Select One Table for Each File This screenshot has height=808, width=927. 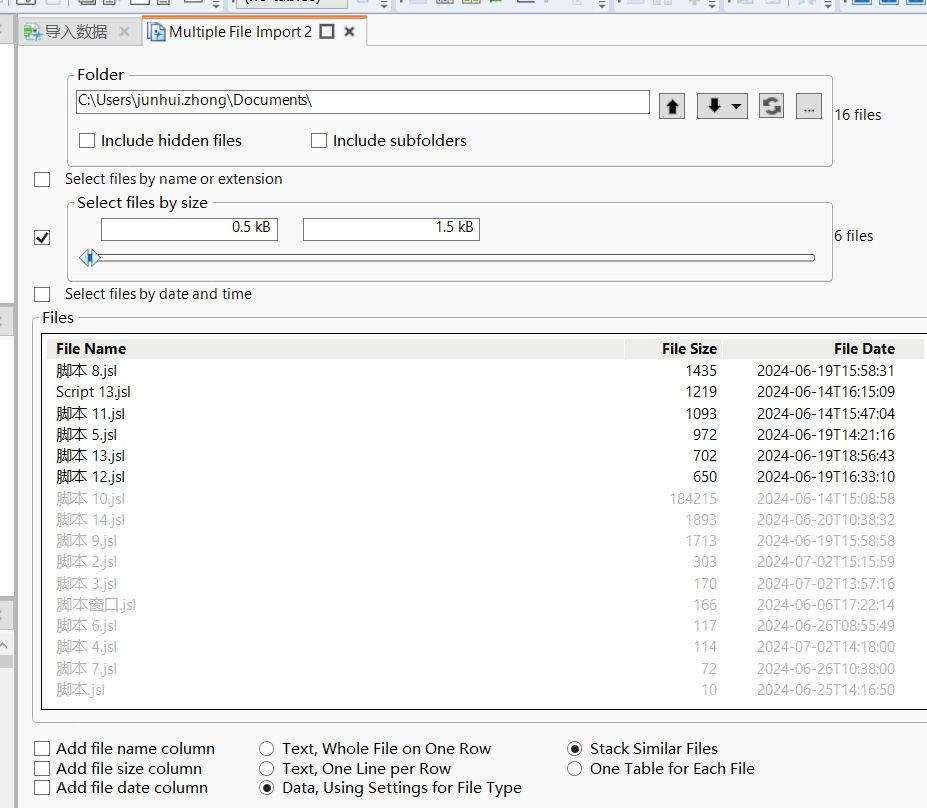574,768
